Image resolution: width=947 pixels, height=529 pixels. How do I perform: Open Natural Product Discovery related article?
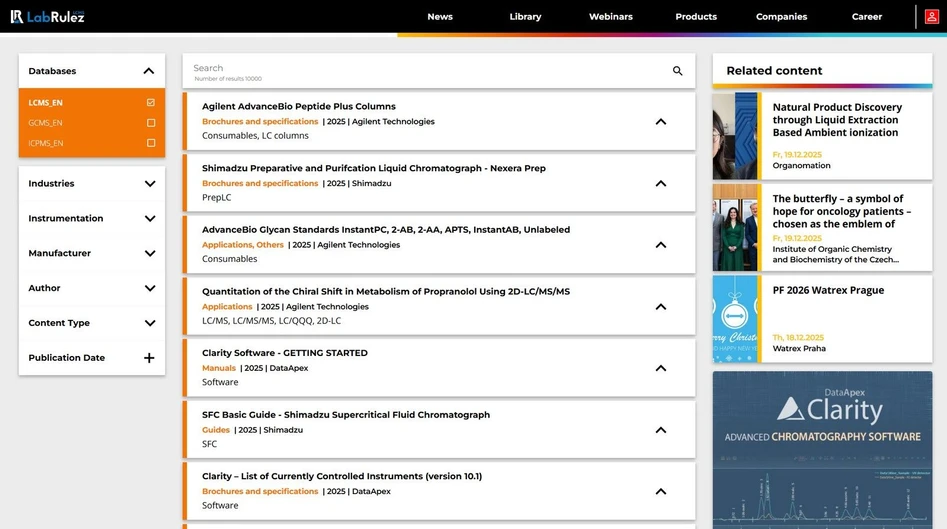837,119
